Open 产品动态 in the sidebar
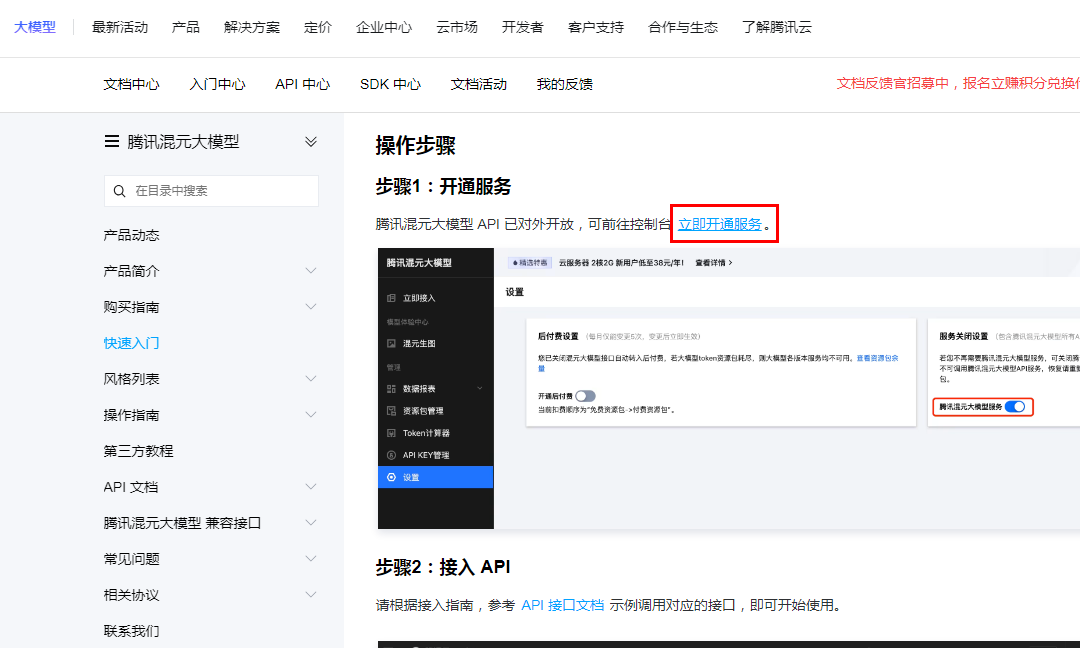The image size is (1080, 648). click(131, 235)
